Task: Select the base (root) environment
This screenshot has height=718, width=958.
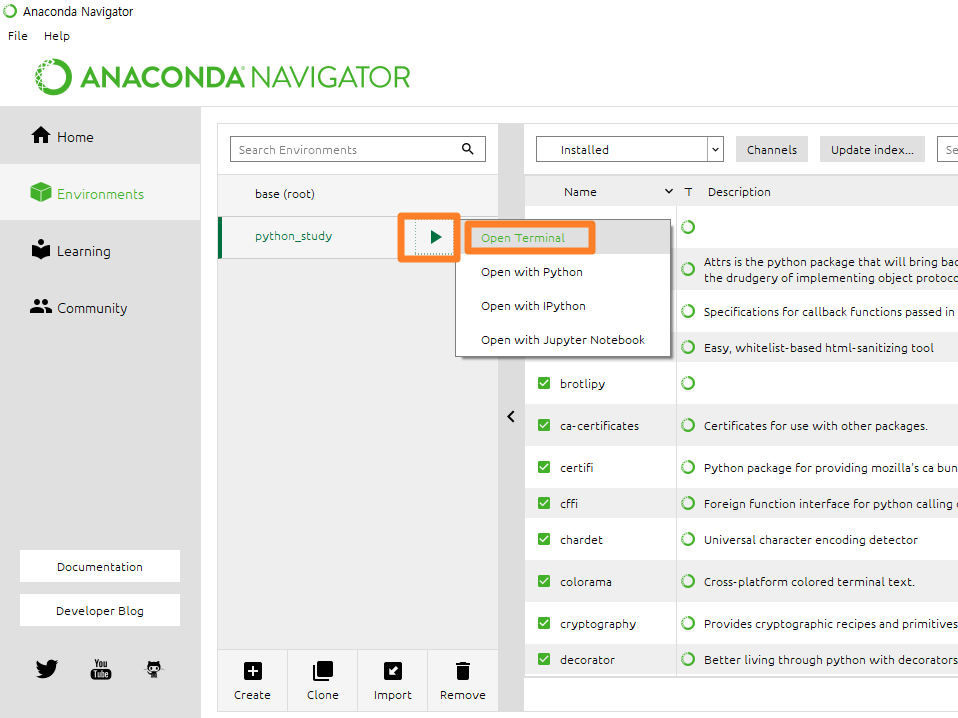Action: [x=358, y=194]
